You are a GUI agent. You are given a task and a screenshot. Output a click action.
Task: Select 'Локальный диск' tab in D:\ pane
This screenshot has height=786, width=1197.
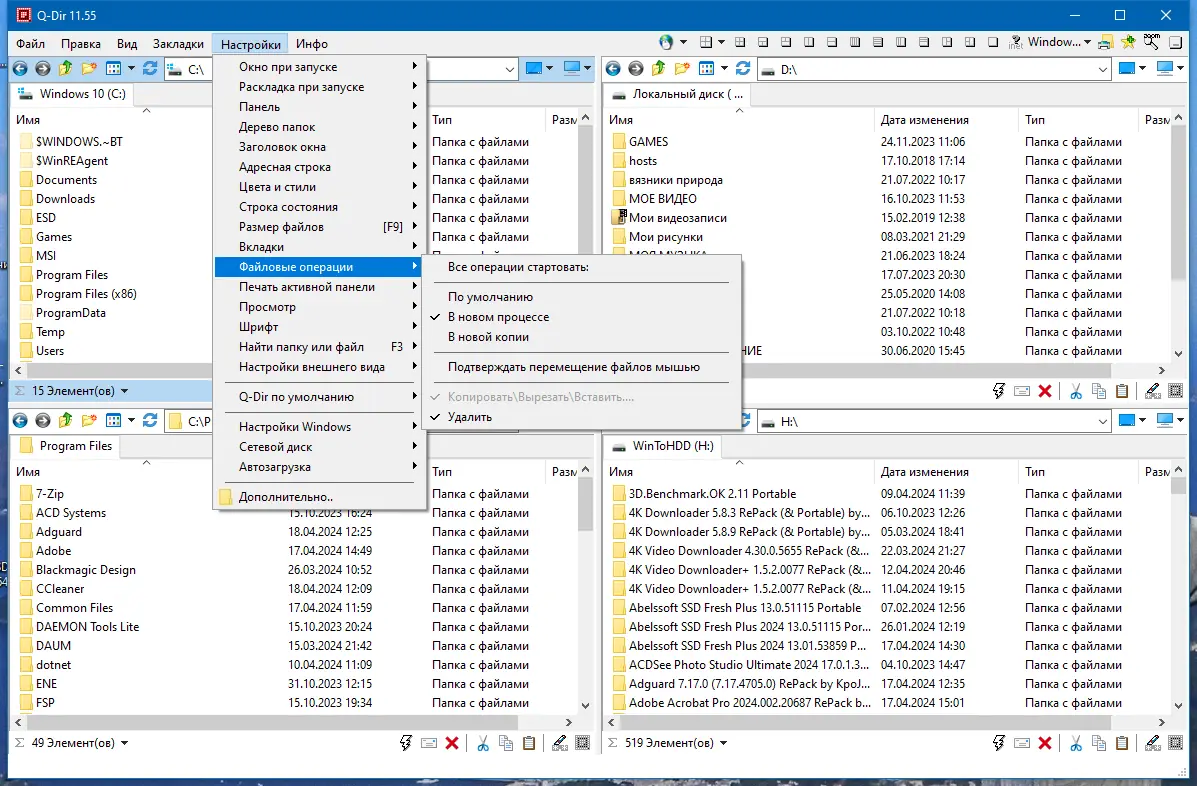(678, 94)
